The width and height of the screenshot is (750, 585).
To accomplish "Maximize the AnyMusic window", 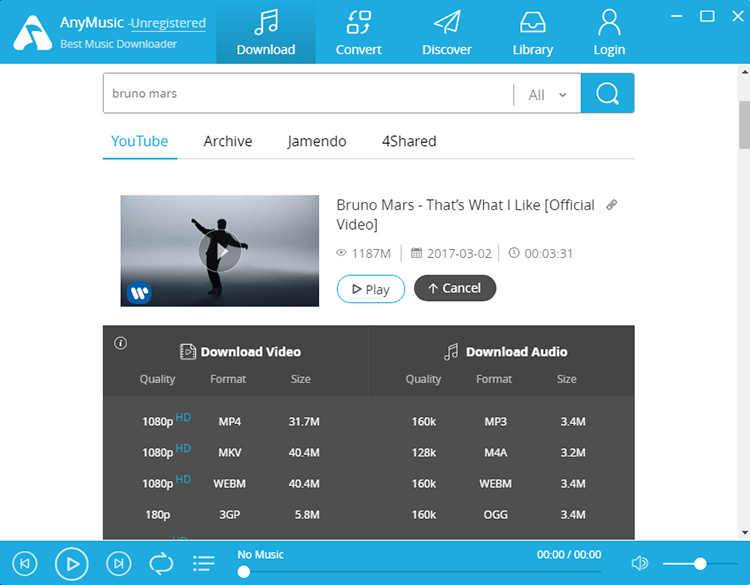I will (707, 16).
